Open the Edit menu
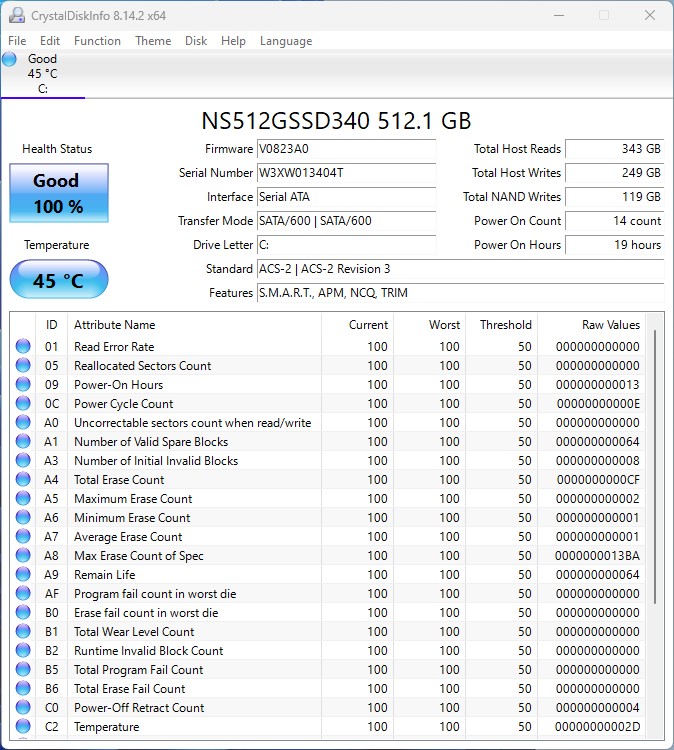This screenshot has height=750, width=674. click(50, 41)
